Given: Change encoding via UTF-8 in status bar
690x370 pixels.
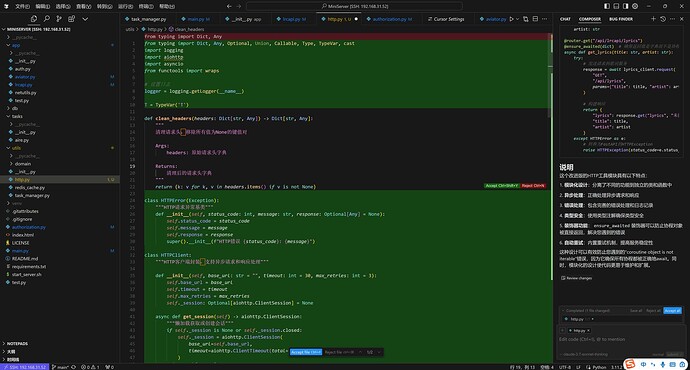Looking at the screenshot, I should click(x=565, y=367).
